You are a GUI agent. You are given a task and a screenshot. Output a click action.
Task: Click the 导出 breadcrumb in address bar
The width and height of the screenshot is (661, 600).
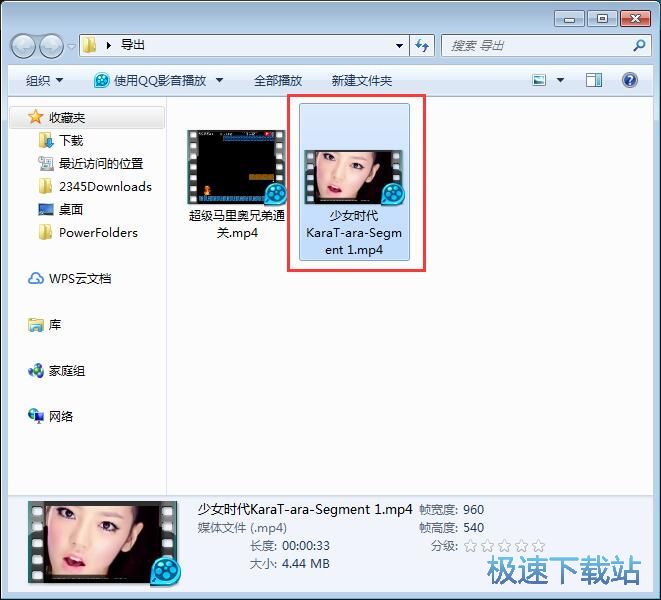133,45
